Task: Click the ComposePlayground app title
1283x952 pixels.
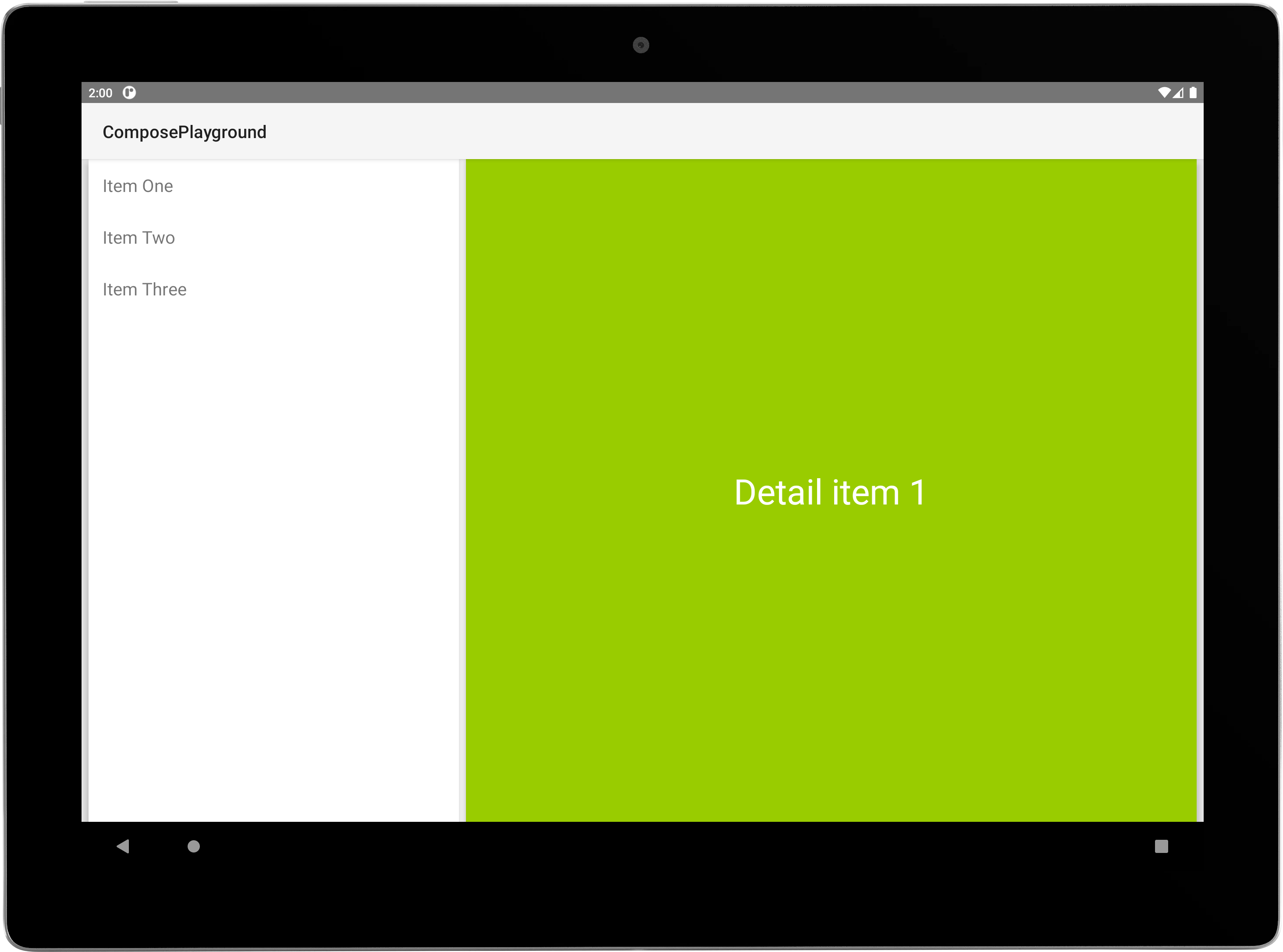Action: pos(185,132)
